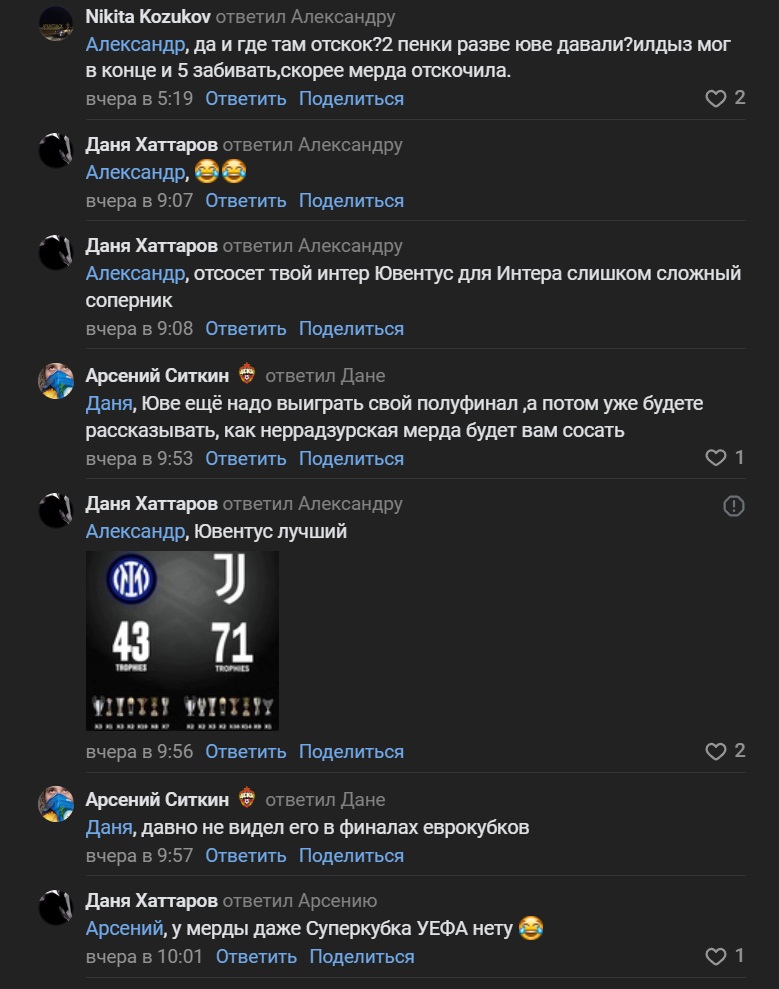Share the comment posted at 9:07
This screenshot has width=779, height=989.
pyautogui.click(x=351, y=201)
